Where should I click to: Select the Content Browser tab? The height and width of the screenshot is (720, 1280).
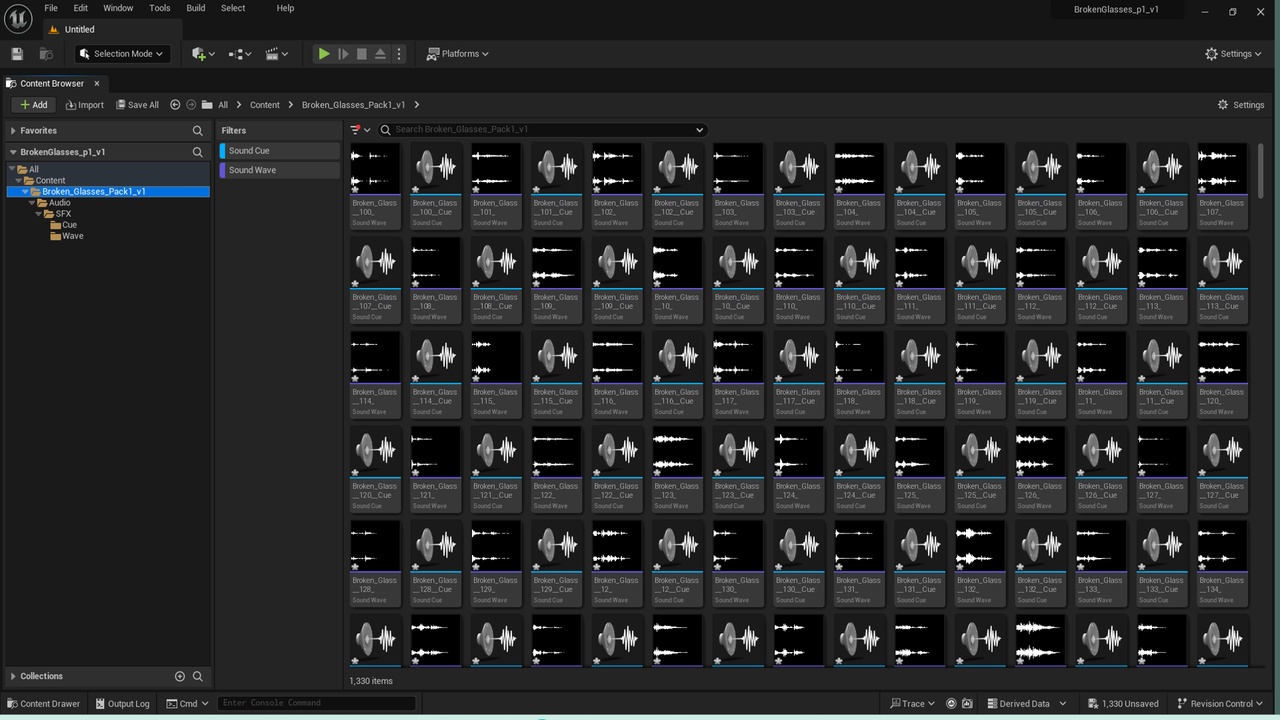(x=52, y=84)
